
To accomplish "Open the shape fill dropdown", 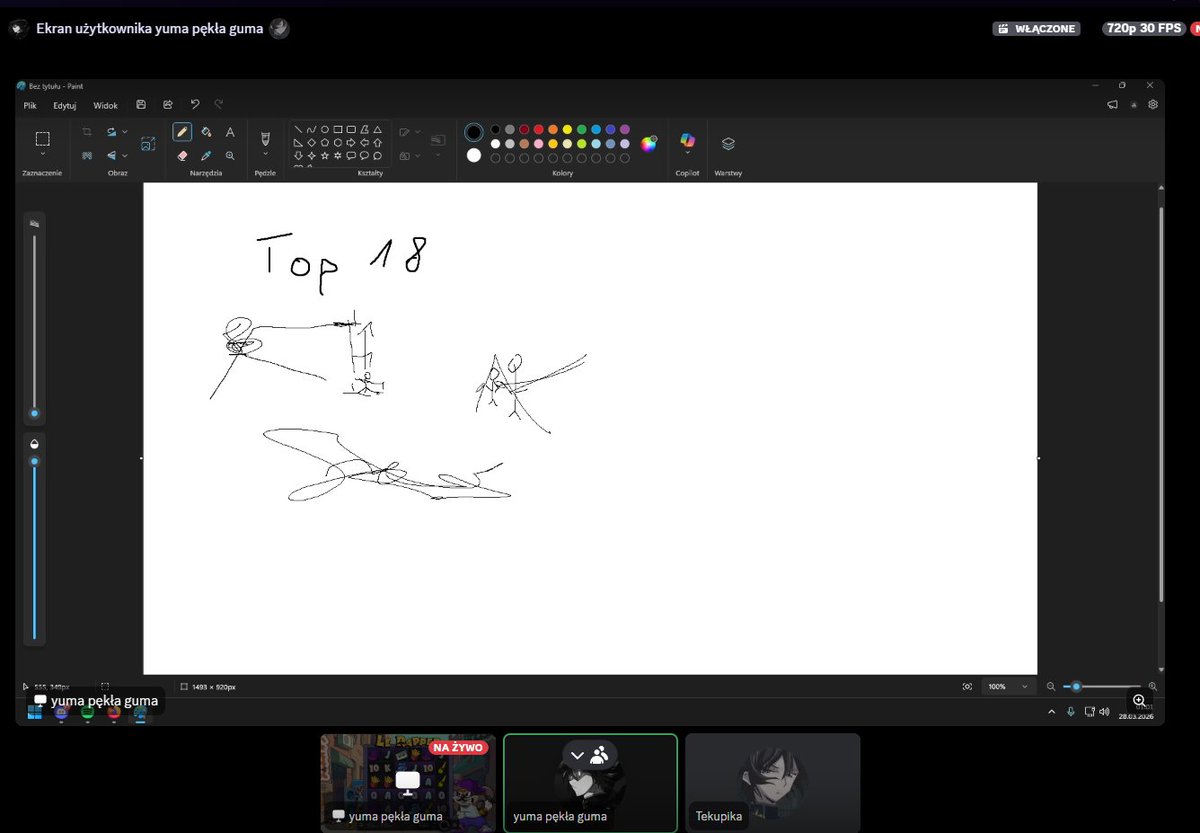I will click(418, 156).
